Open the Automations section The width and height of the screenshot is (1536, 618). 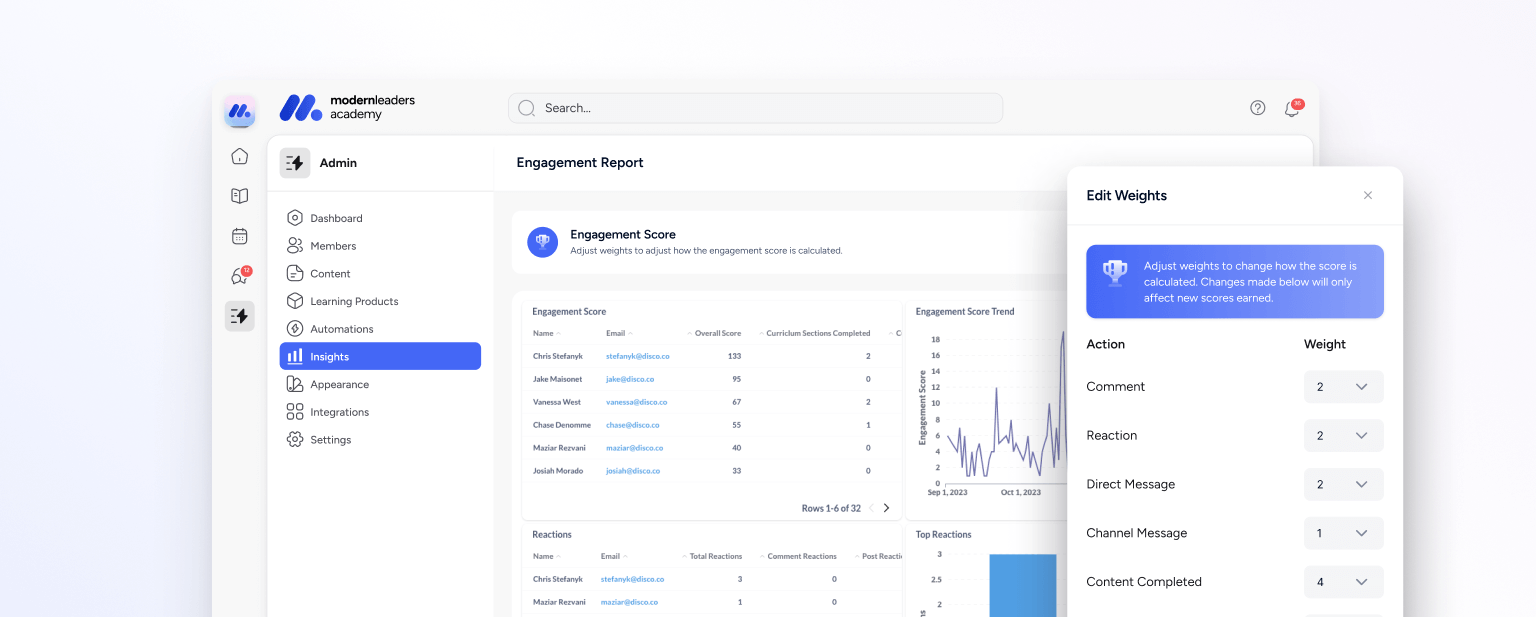[340, 328]
